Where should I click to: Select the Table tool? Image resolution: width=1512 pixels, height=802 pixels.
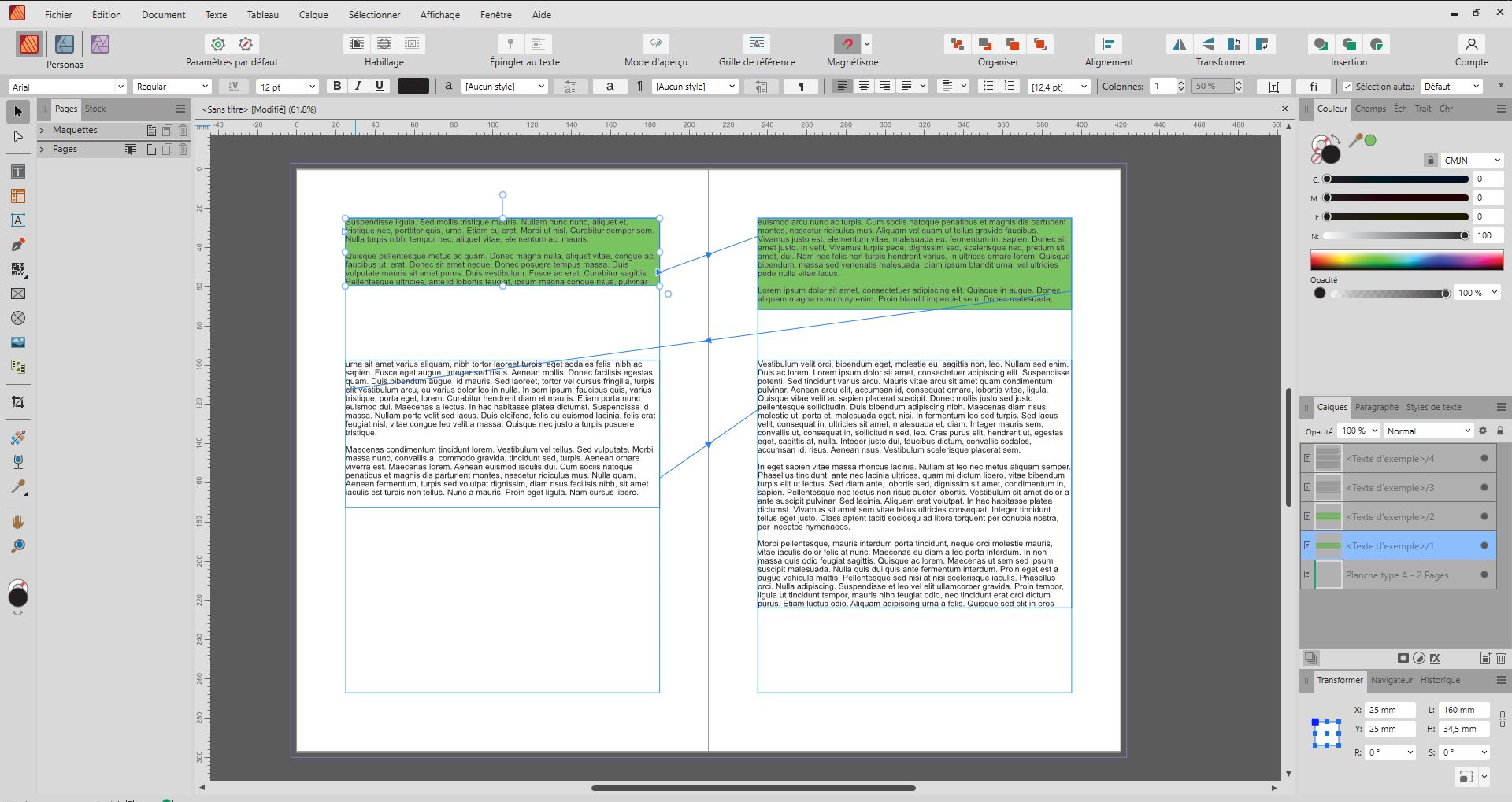point(18,196)
